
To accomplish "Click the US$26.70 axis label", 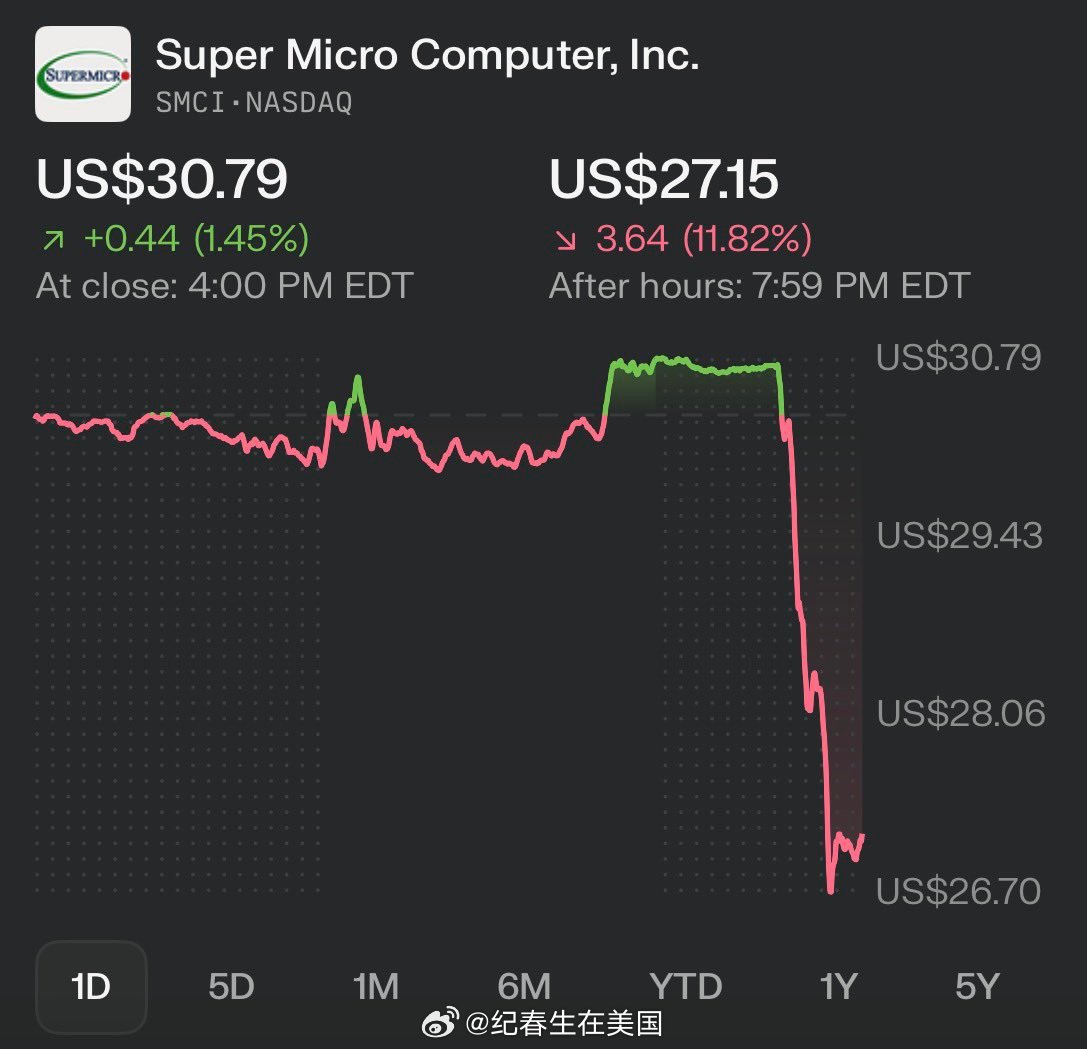I will tap(959, 891).
